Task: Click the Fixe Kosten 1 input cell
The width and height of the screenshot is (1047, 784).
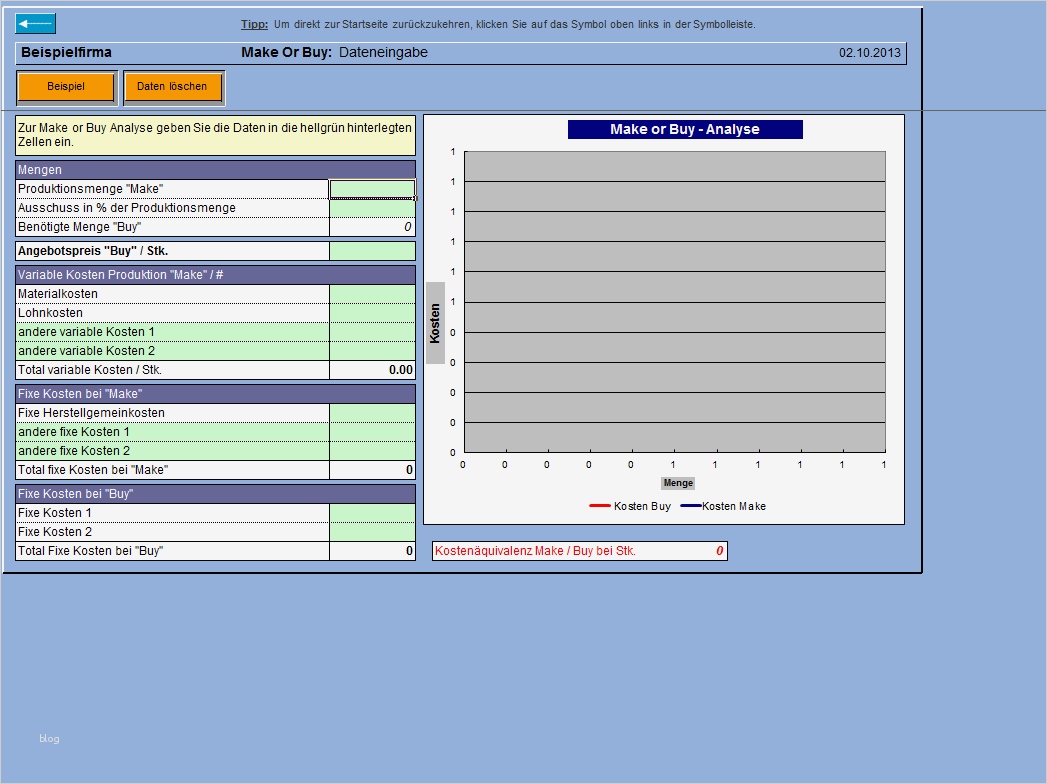Action: click(372, 512)
